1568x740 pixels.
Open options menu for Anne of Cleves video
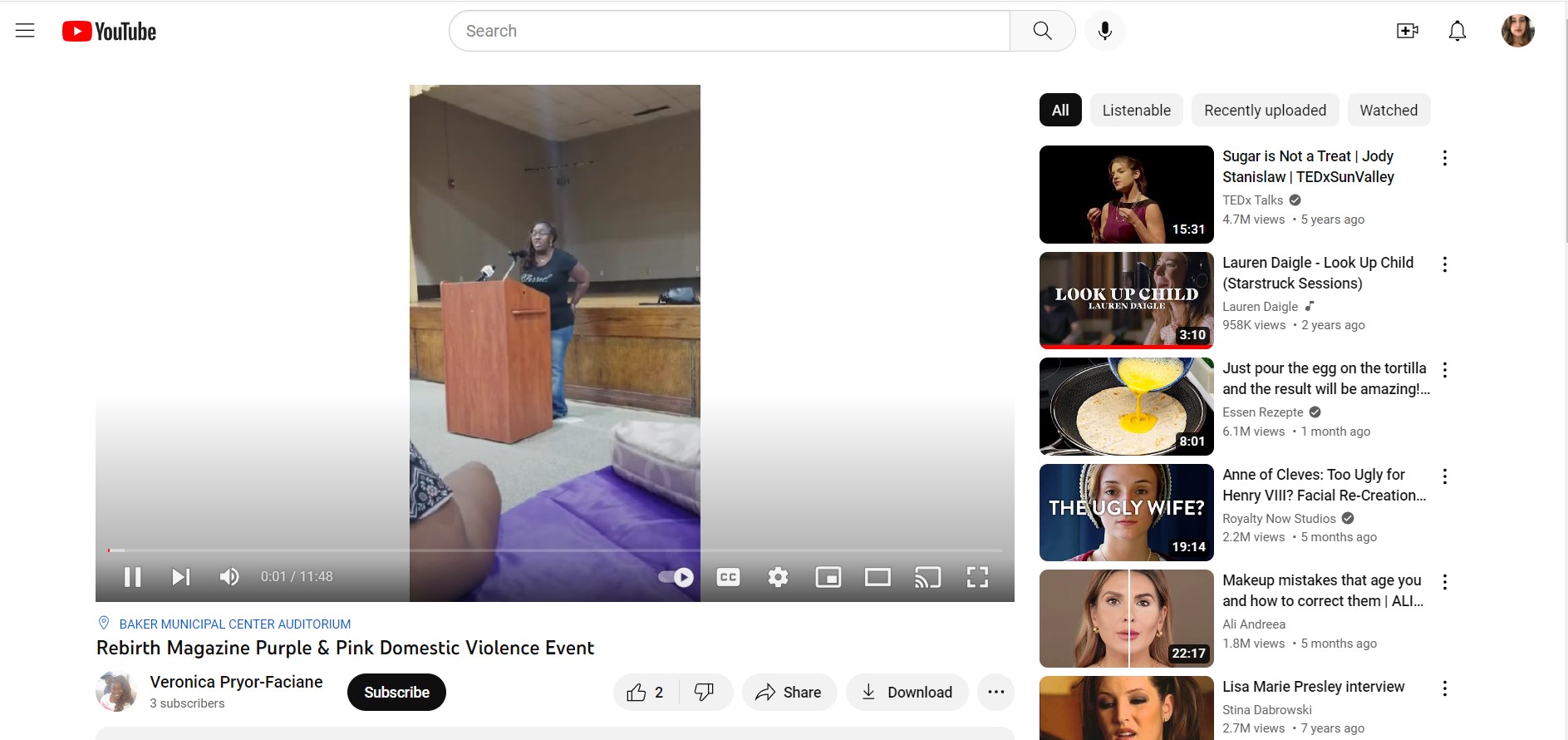coord(1445,476)
